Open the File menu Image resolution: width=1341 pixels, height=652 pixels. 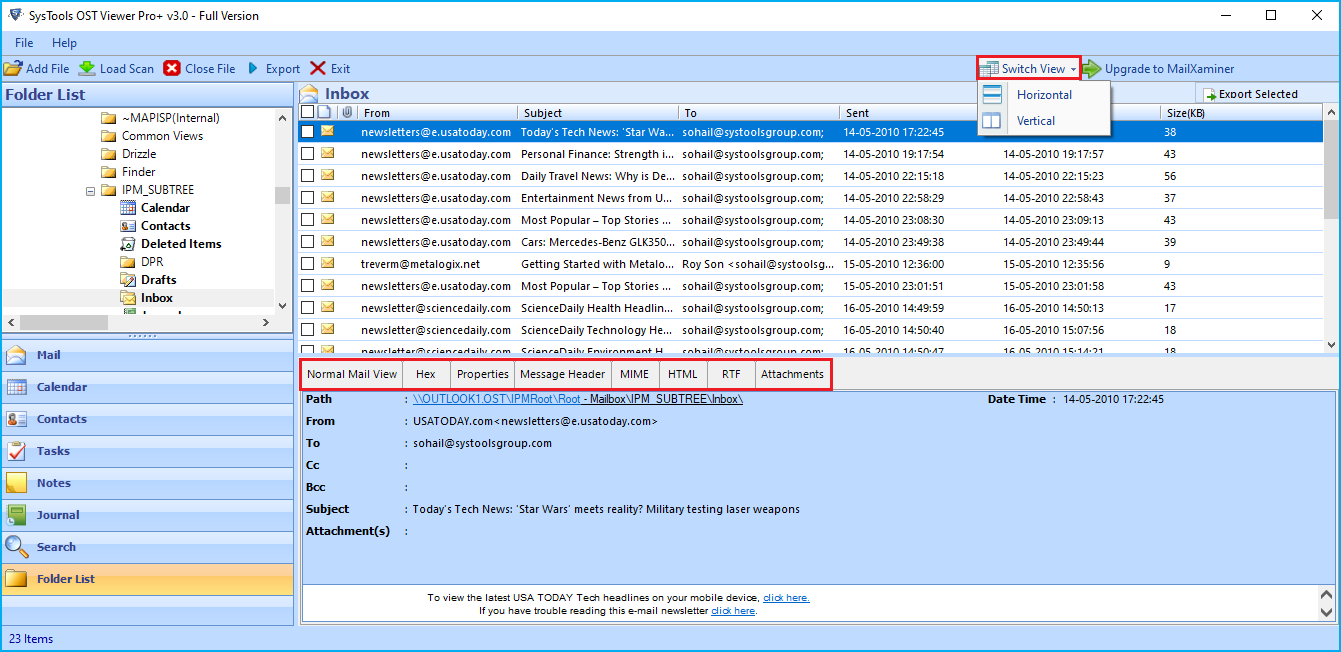(x=24, y=43)
